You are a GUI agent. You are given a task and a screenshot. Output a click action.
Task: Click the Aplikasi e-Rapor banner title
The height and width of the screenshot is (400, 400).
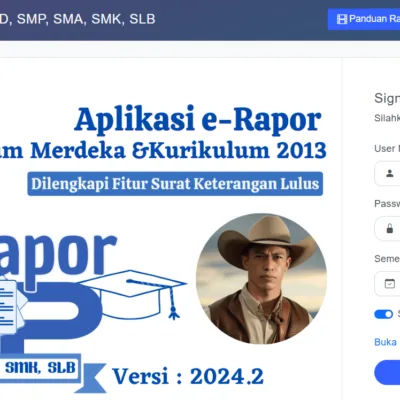197,119
